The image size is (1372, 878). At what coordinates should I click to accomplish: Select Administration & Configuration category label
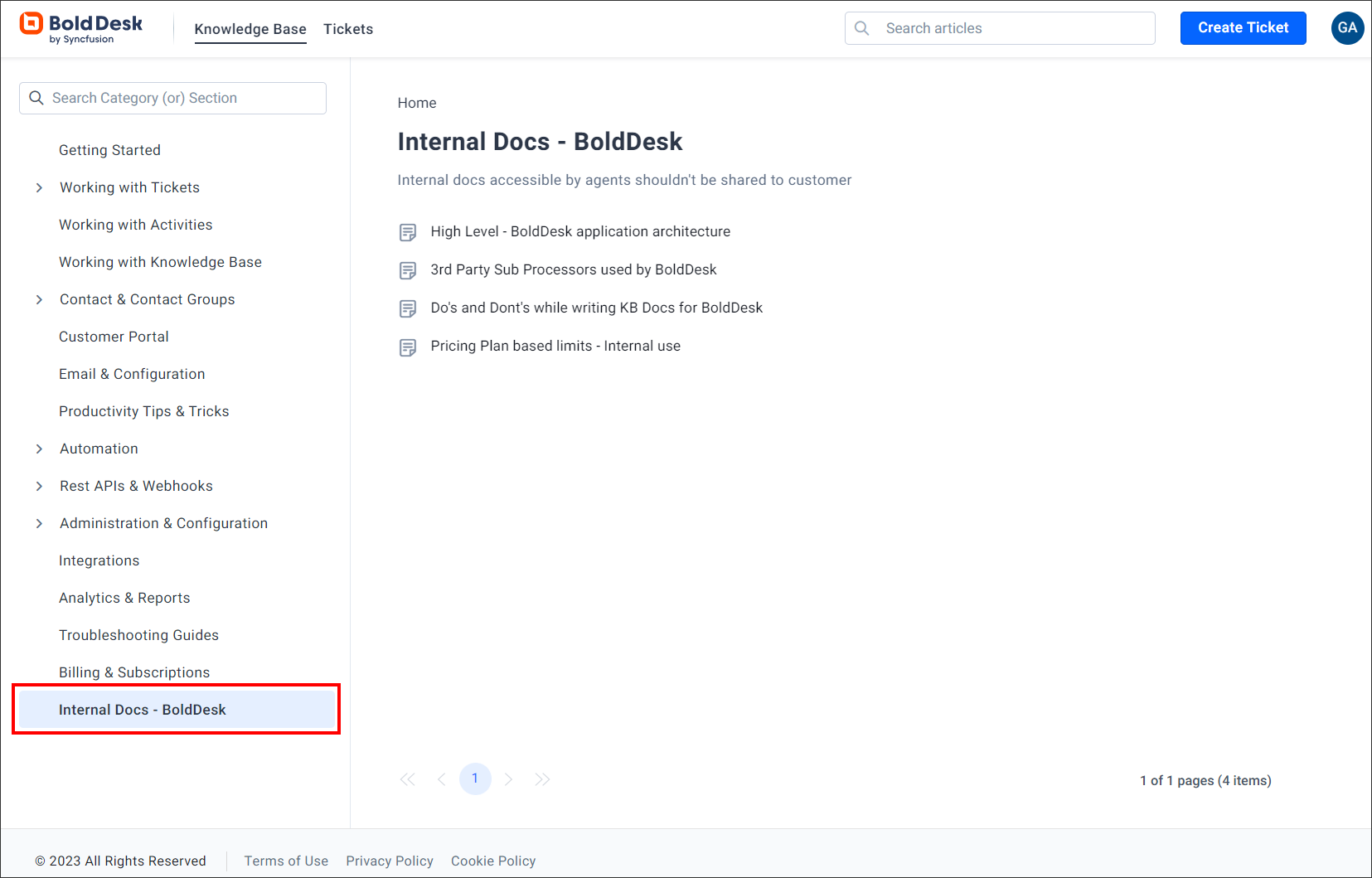[x=163, y=523]
